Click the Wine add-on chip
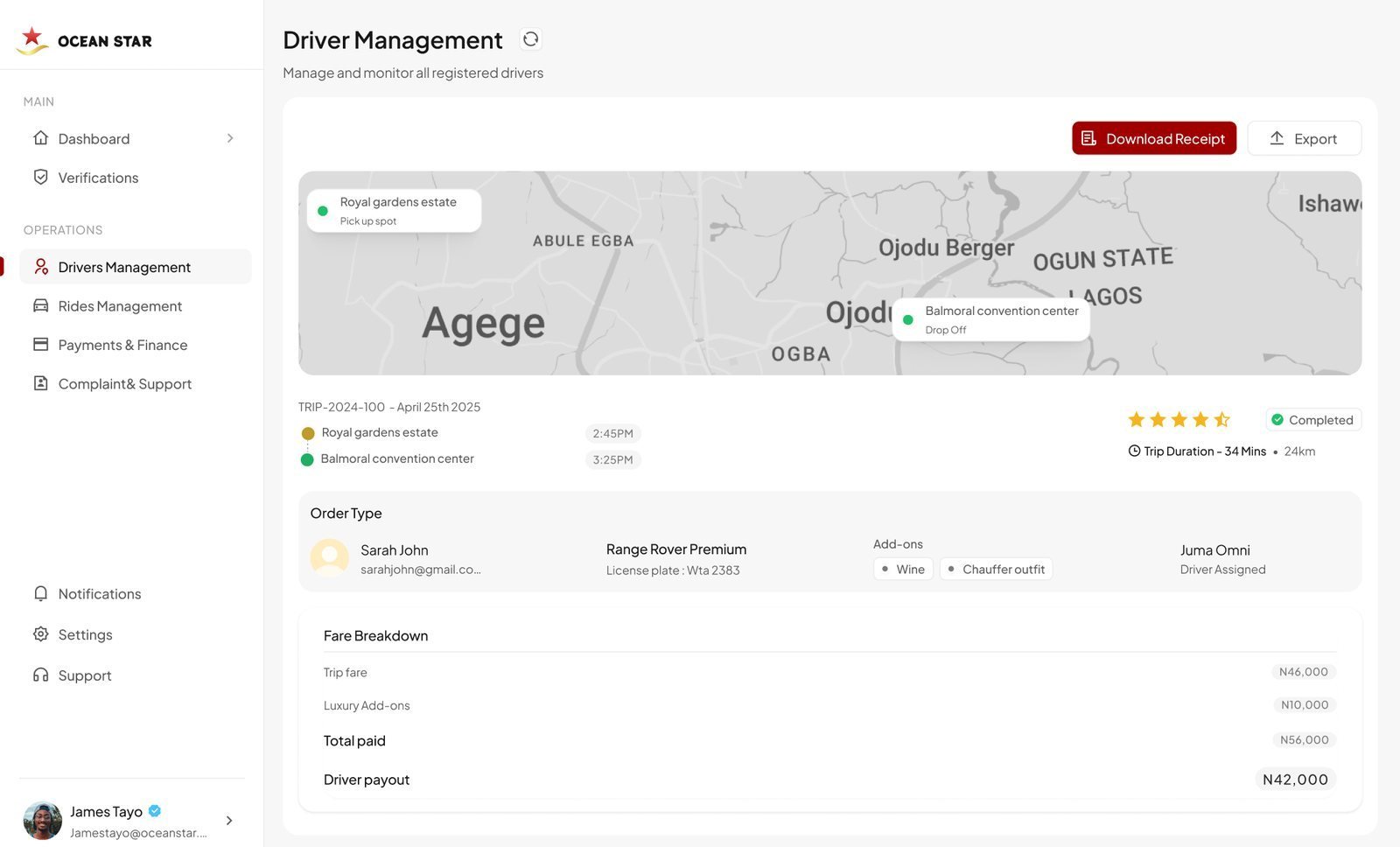 (x=903, y=569)
